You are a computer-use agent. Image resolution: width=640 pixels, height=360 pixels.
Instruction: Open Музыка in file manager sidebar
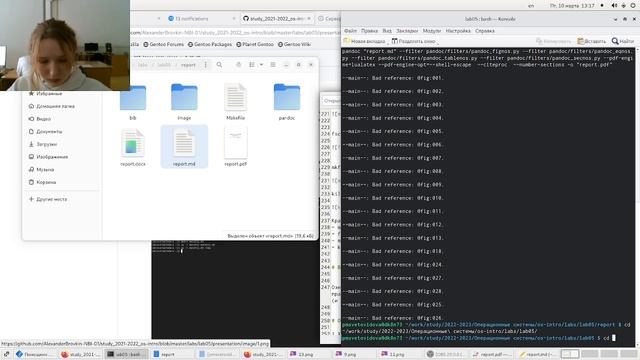coord(41,169)
